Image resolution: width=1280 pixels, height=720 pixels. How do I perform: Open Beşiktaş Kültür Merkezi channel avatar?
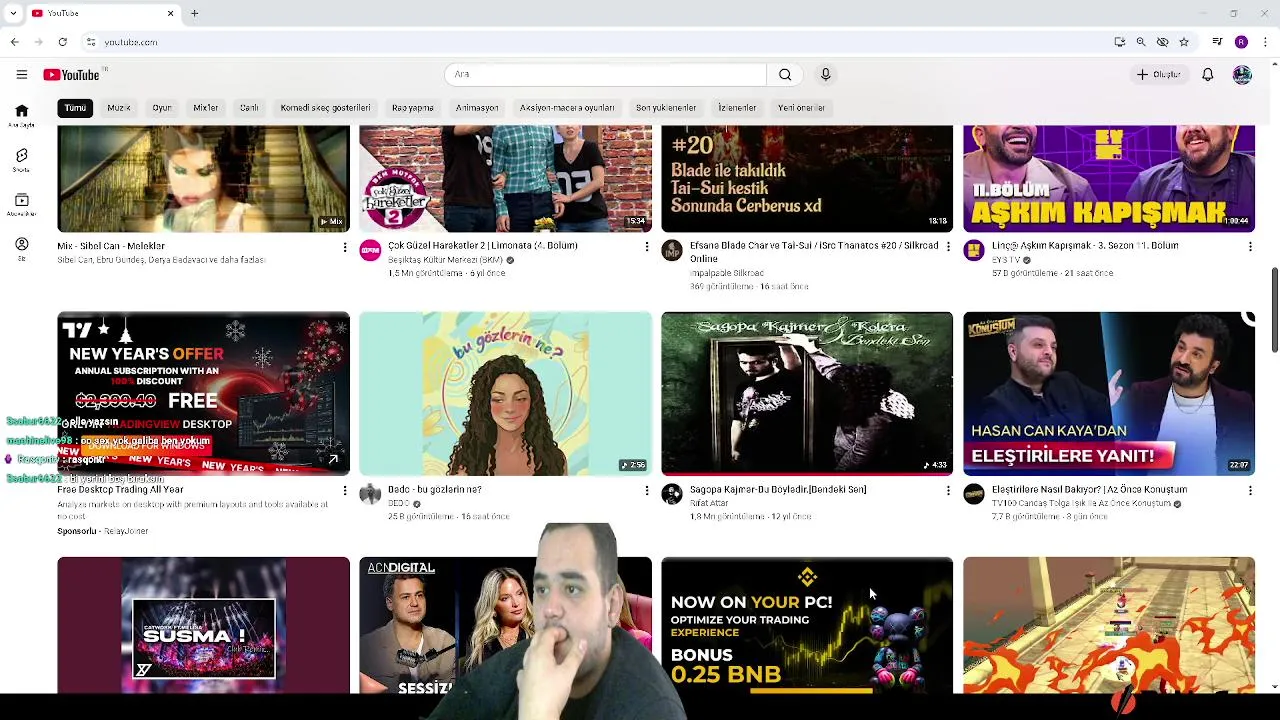(x=370, y=250)
